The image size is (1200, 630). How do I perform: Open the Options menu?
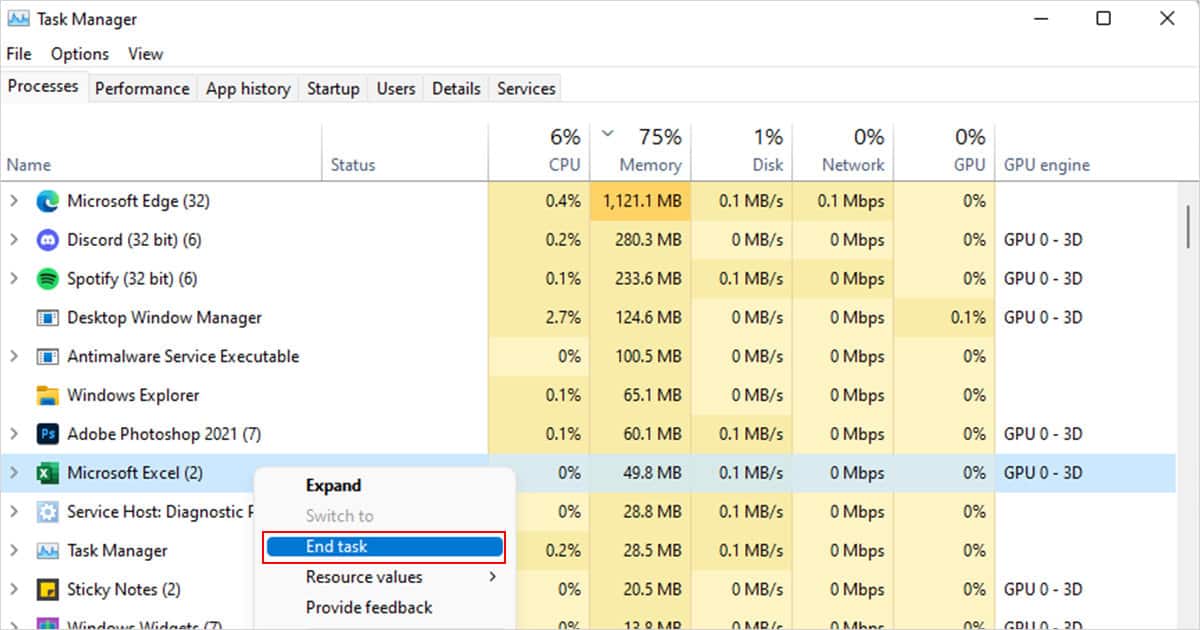(x=79, y=53)
